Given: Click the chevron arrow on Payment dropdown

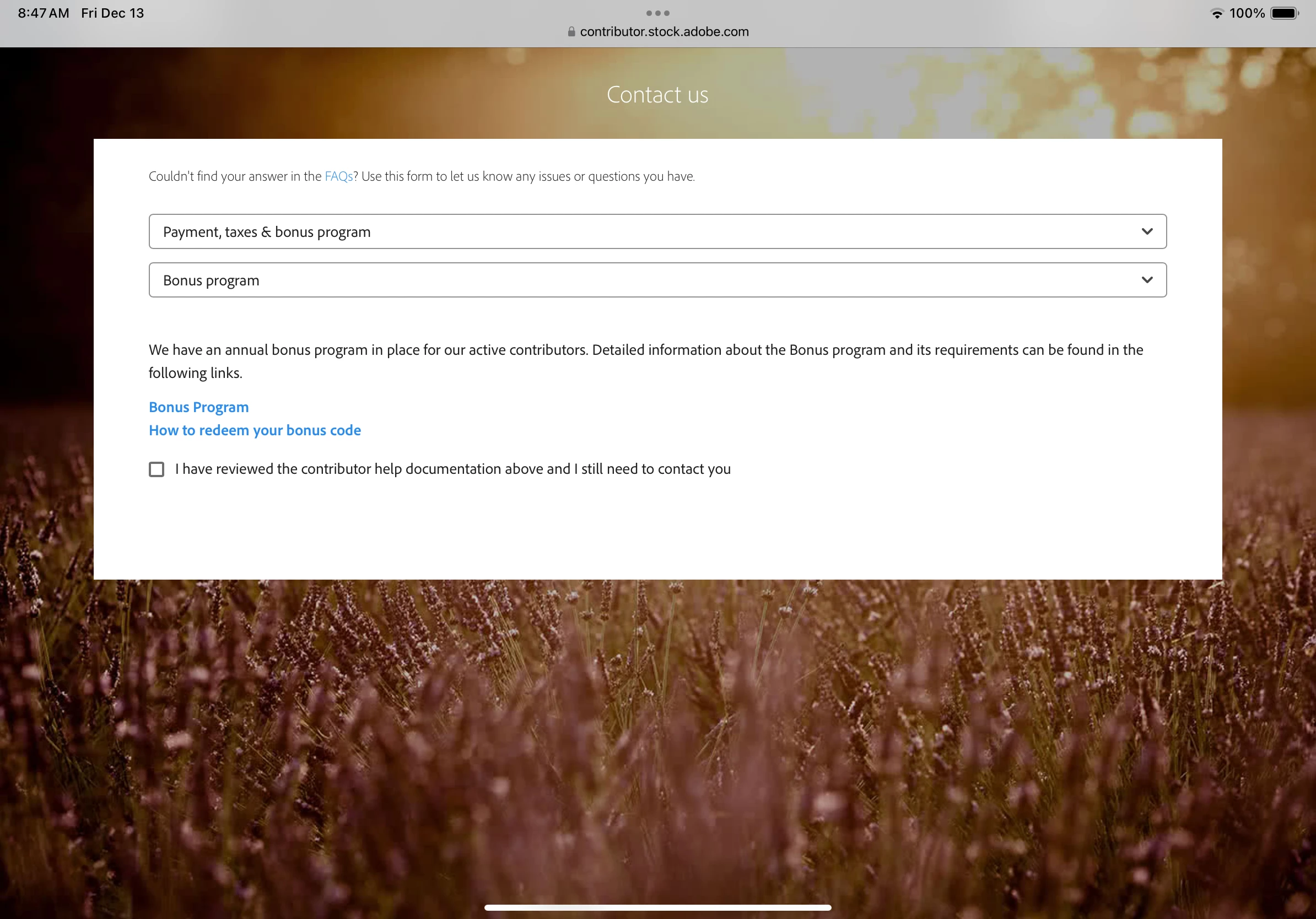Looking at the screenshot, I should [x=1146, y=231].
